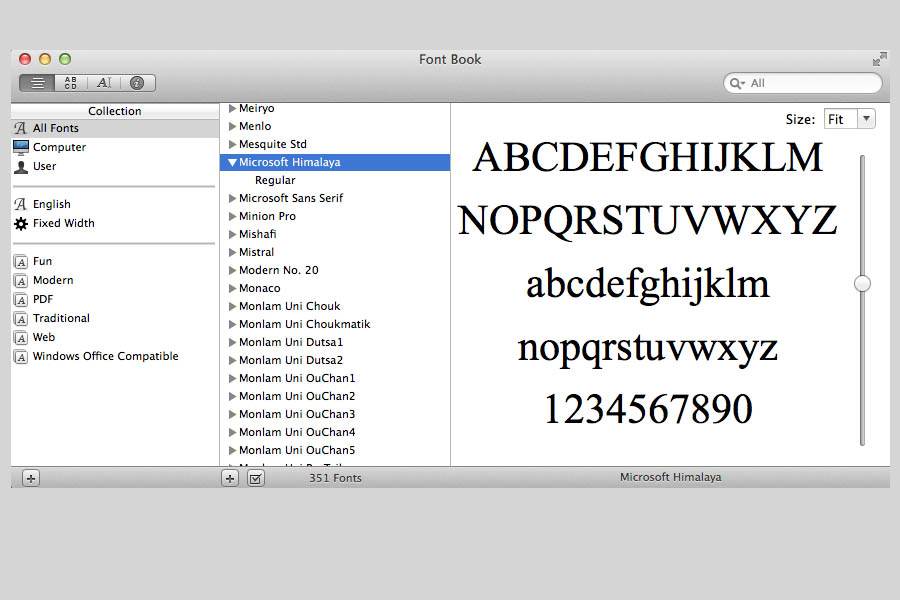Expand the Mishafi font family
900x600 pixels.
pos(232,234)
